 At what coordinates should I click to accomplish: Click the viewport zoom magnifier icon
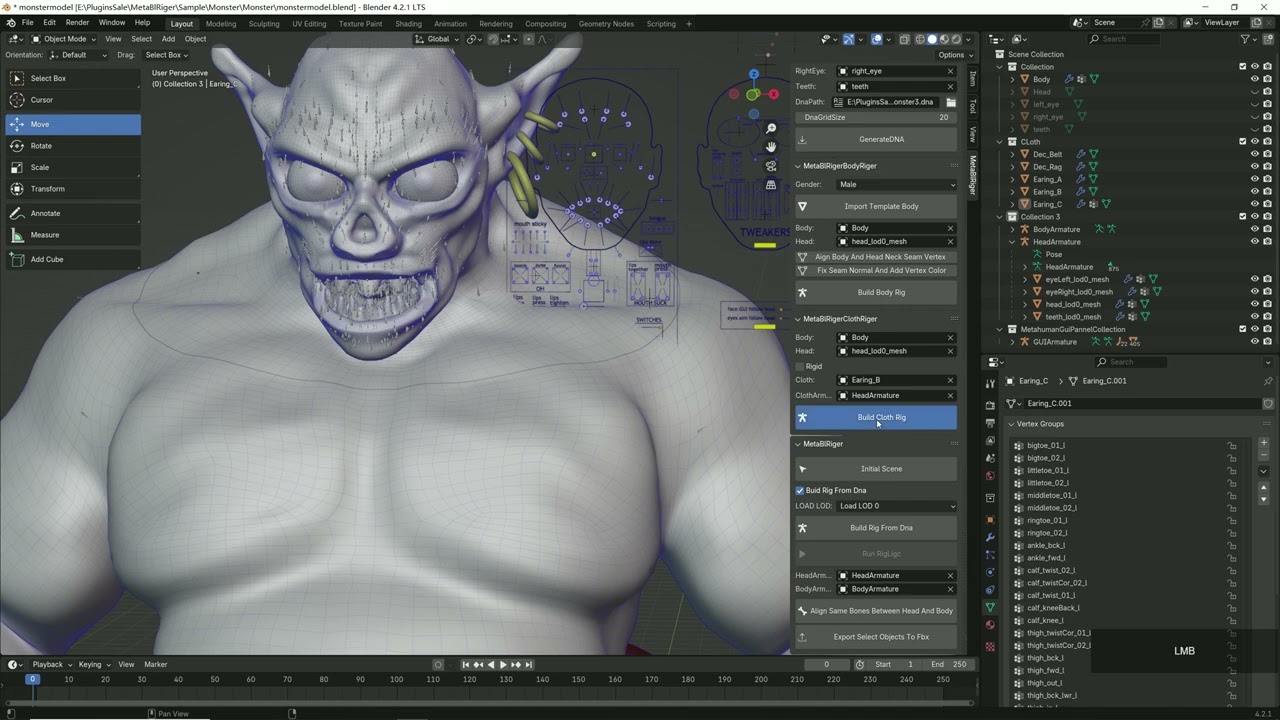click(x=771, y=129)
